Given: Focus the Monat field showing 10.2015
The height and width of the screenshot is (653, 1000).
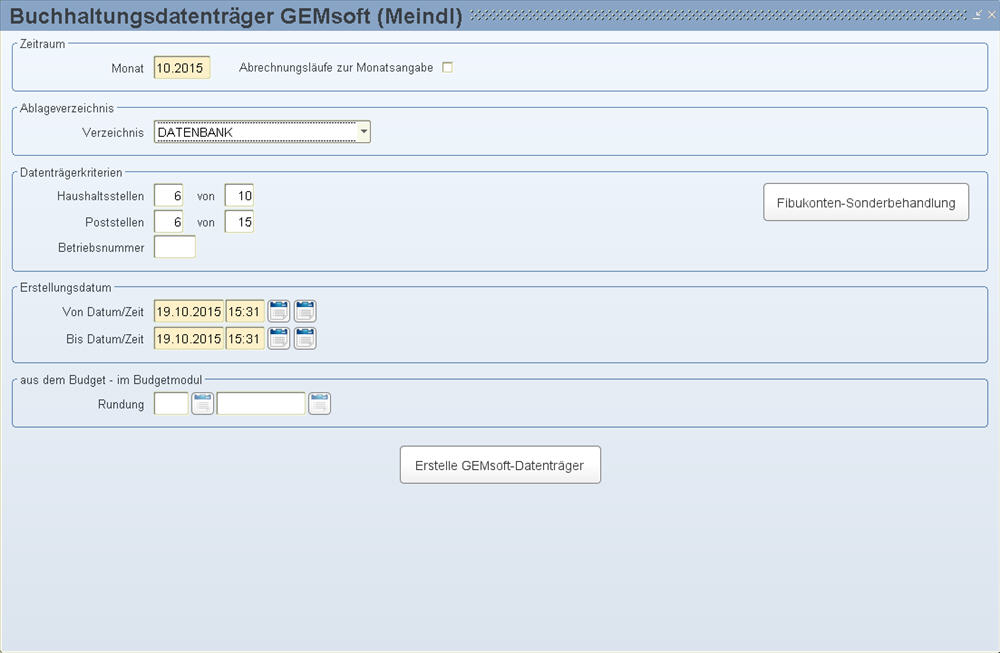Looking at the screenshot, I should [x=182, y=68].
